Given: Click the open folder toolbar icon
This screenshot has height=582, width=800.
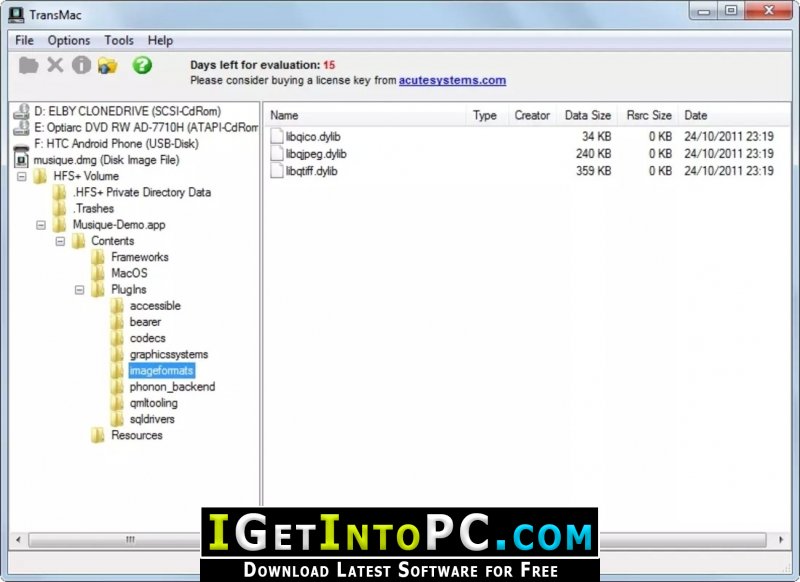Looking at the screenshot, I should [x=29, y=65].
